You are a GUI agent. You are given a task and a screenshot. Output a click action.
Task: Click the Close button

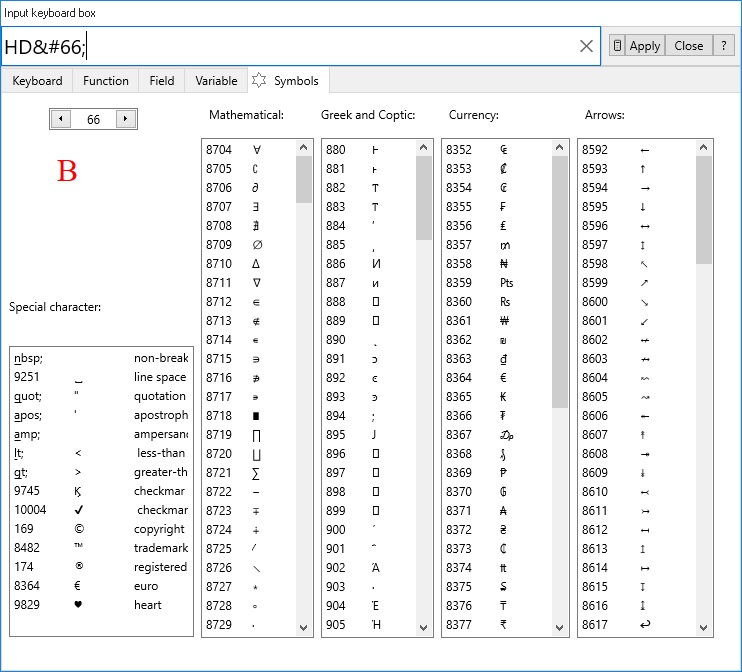[x=689, y=46]
